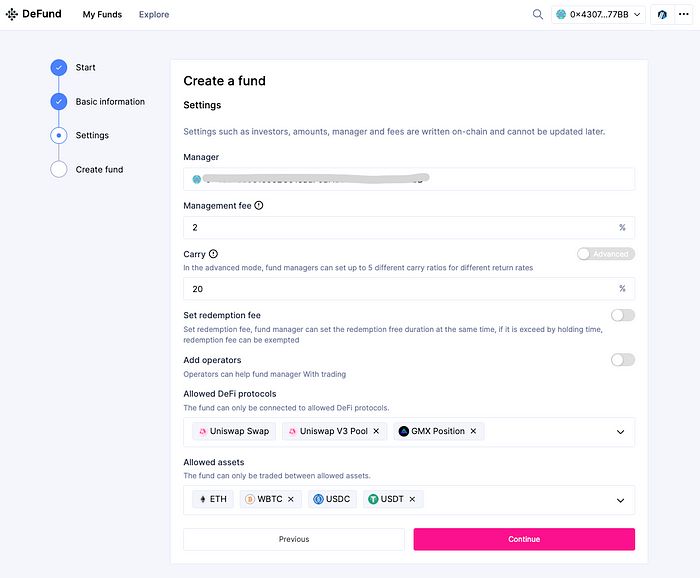Remove USDT from allowed assets
Image resolution: width=700 pixels, height=578 pixels.
pyautogui.click(x=412, y=499)
